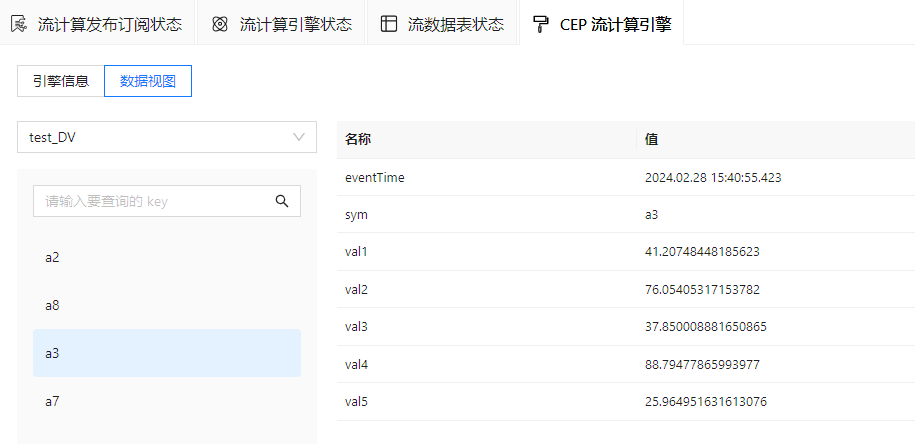Click the 值 column header
915x444 pixels.
[651, 140]
